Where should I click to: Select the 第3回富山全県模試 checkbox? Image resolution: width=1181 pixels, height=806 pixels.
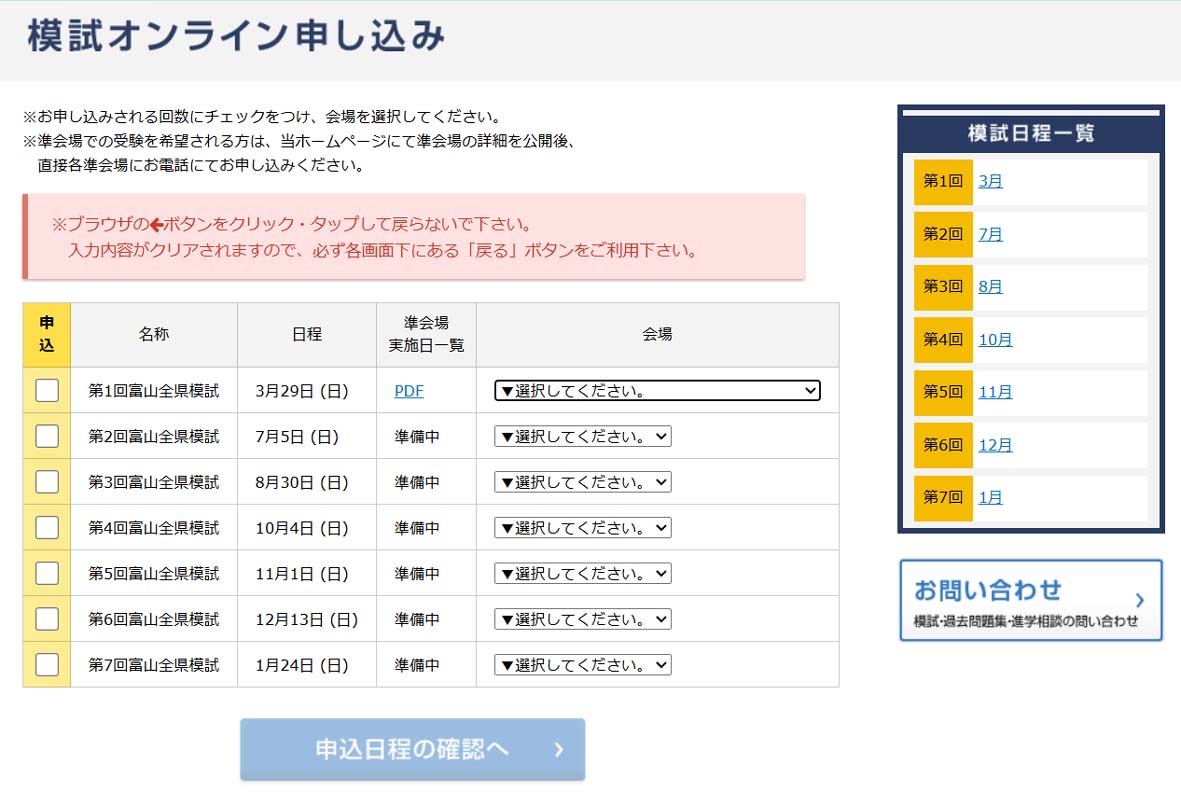point(47,482)
